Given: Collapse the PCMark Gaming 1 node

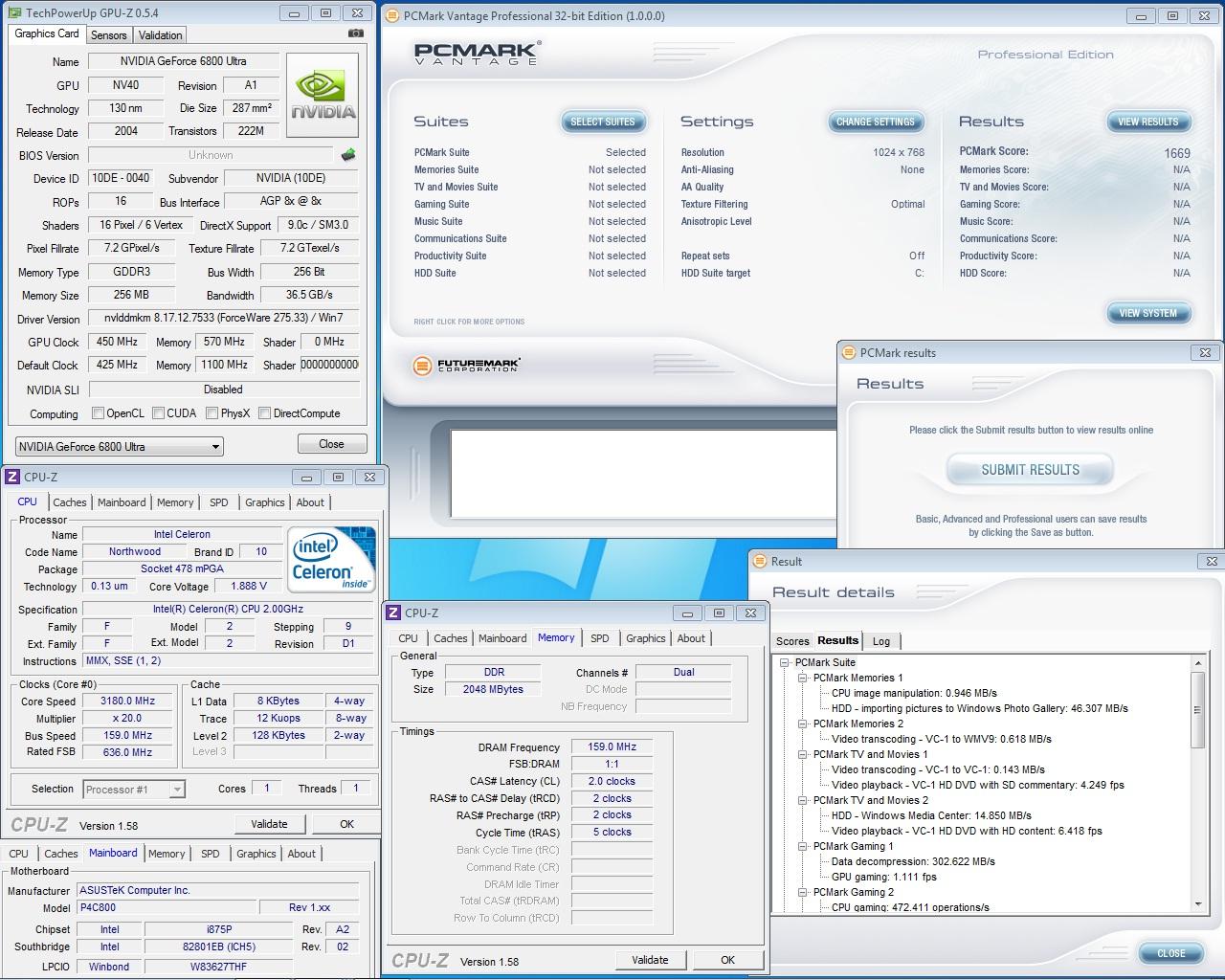Looking at the screenshot, I should (803, 846).
